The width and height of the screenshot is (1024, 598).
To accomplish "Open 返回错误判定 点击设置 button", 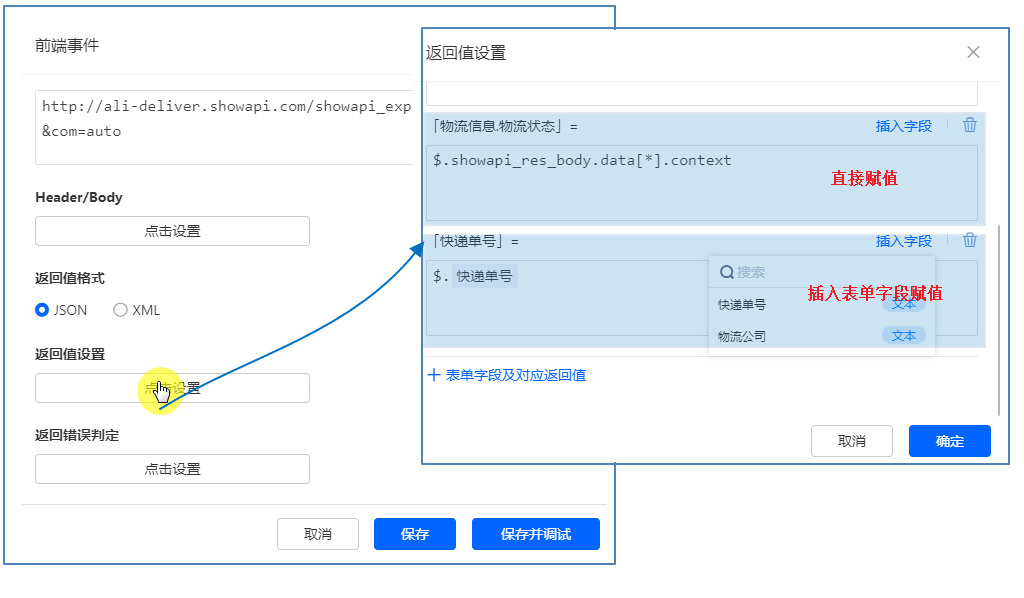I will 172,469.
